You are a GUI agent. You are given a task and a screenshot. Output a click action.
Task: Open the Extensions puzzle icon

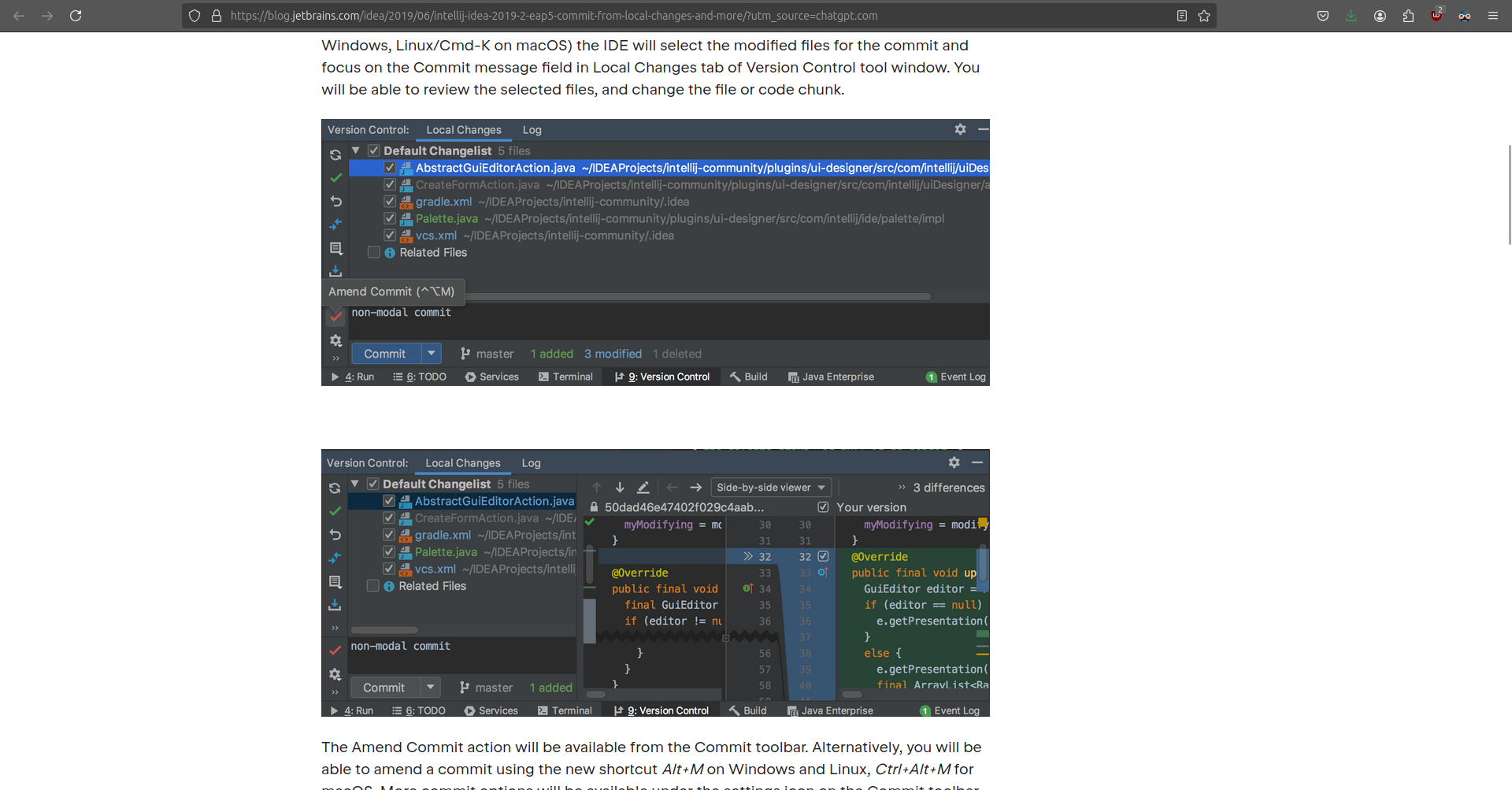[x=1408, y=16]
